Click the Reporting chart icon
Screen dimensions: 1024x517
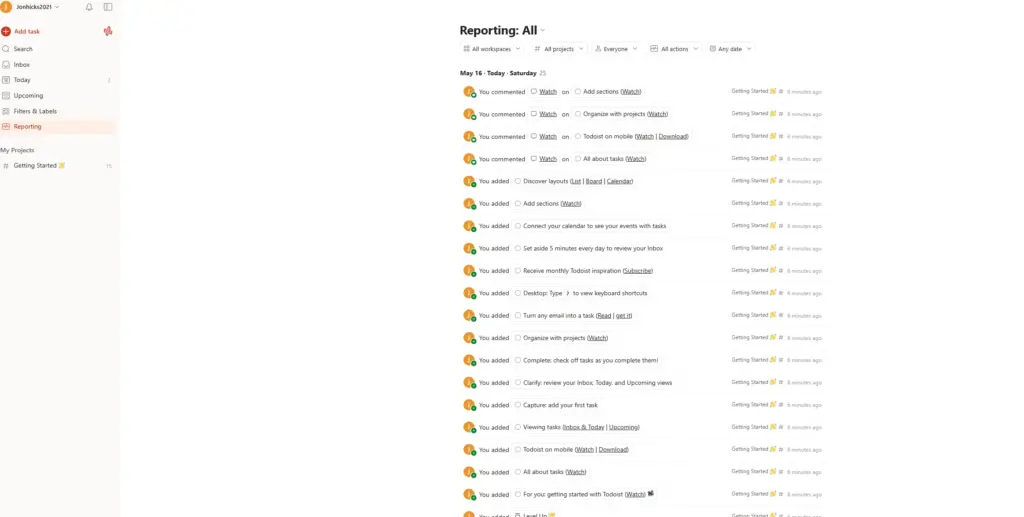coord(6,127)
